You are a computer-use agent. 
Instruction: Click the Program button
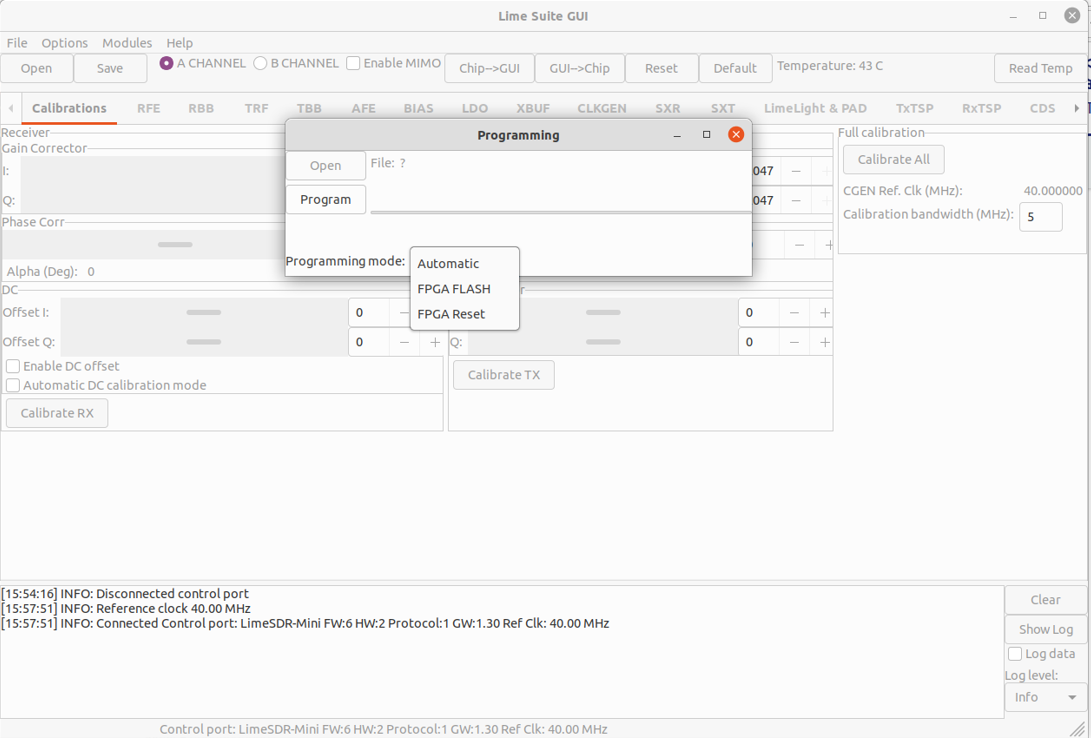point(326,200)
